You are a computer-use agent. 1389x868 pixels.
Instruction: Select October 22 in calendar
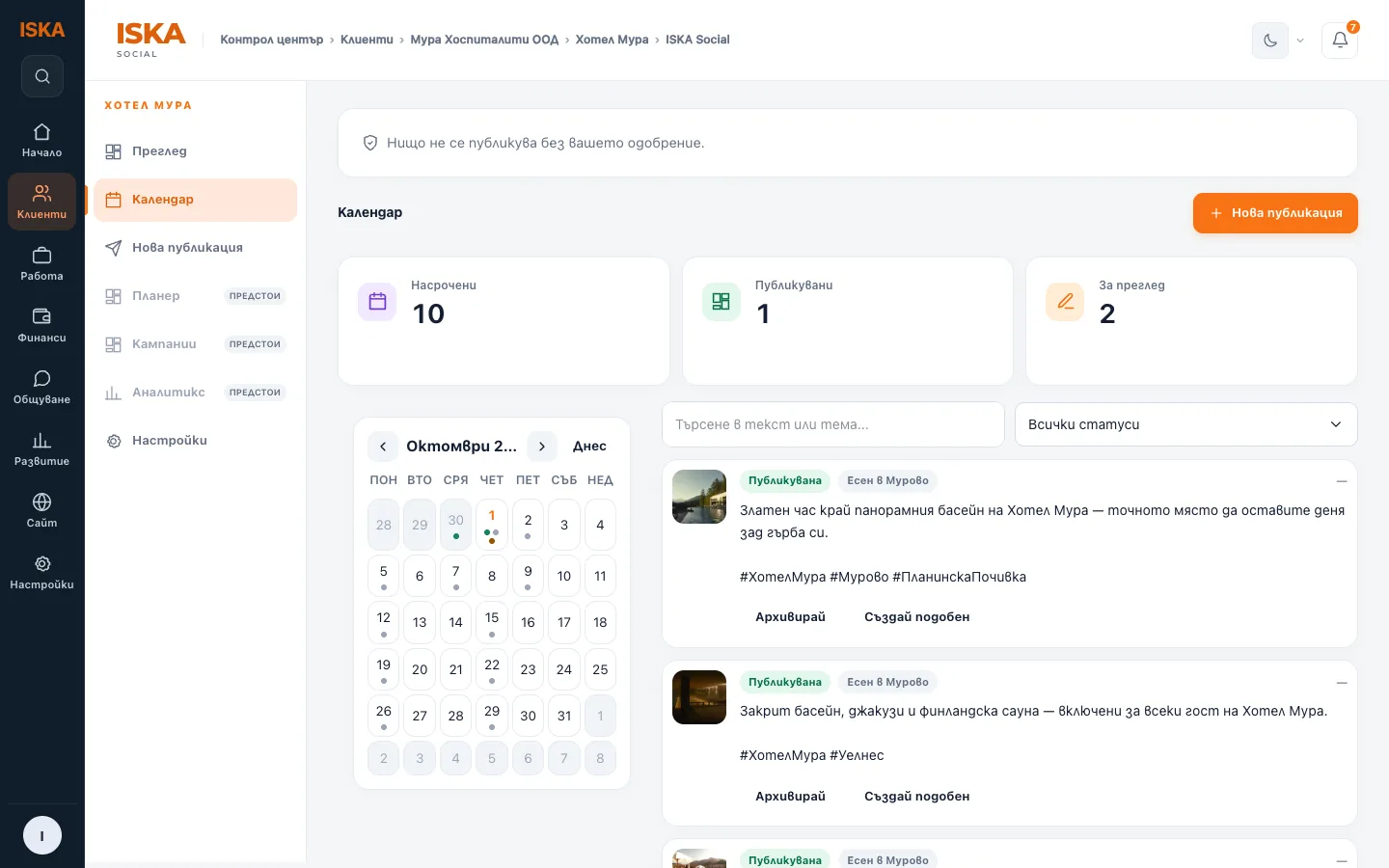point(492,669)
